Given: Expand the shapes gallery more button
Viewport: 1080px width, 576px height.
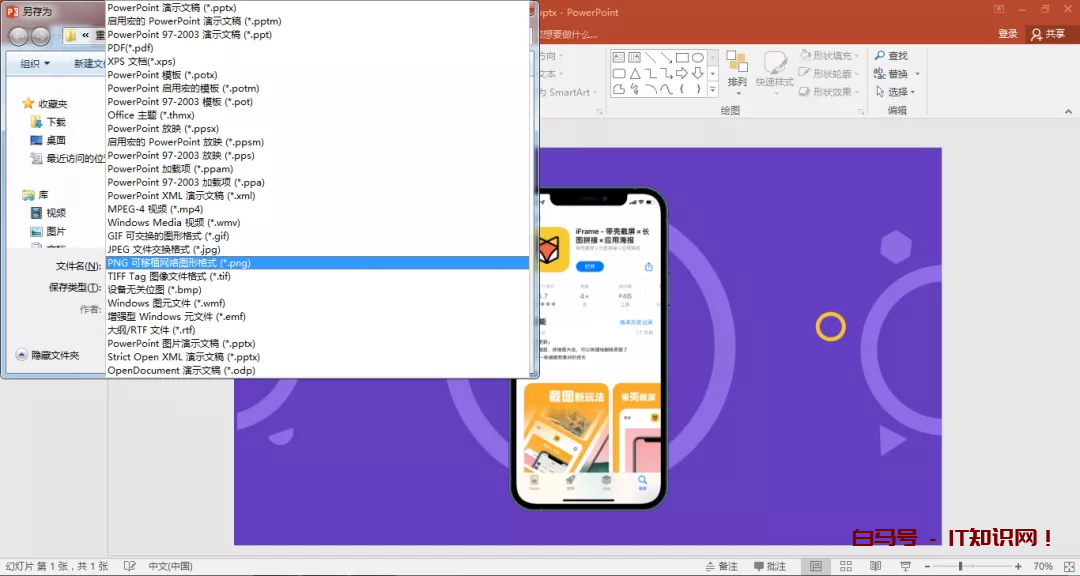Looking at the screenshot, I should (x=713, y=90).
